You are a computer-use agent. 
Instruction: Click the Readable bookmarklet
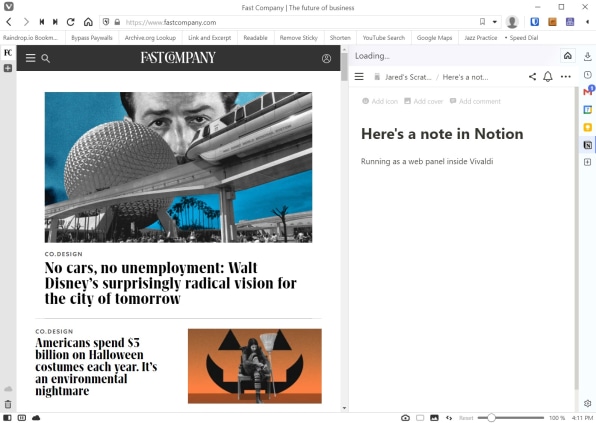[x=255, y=38]
